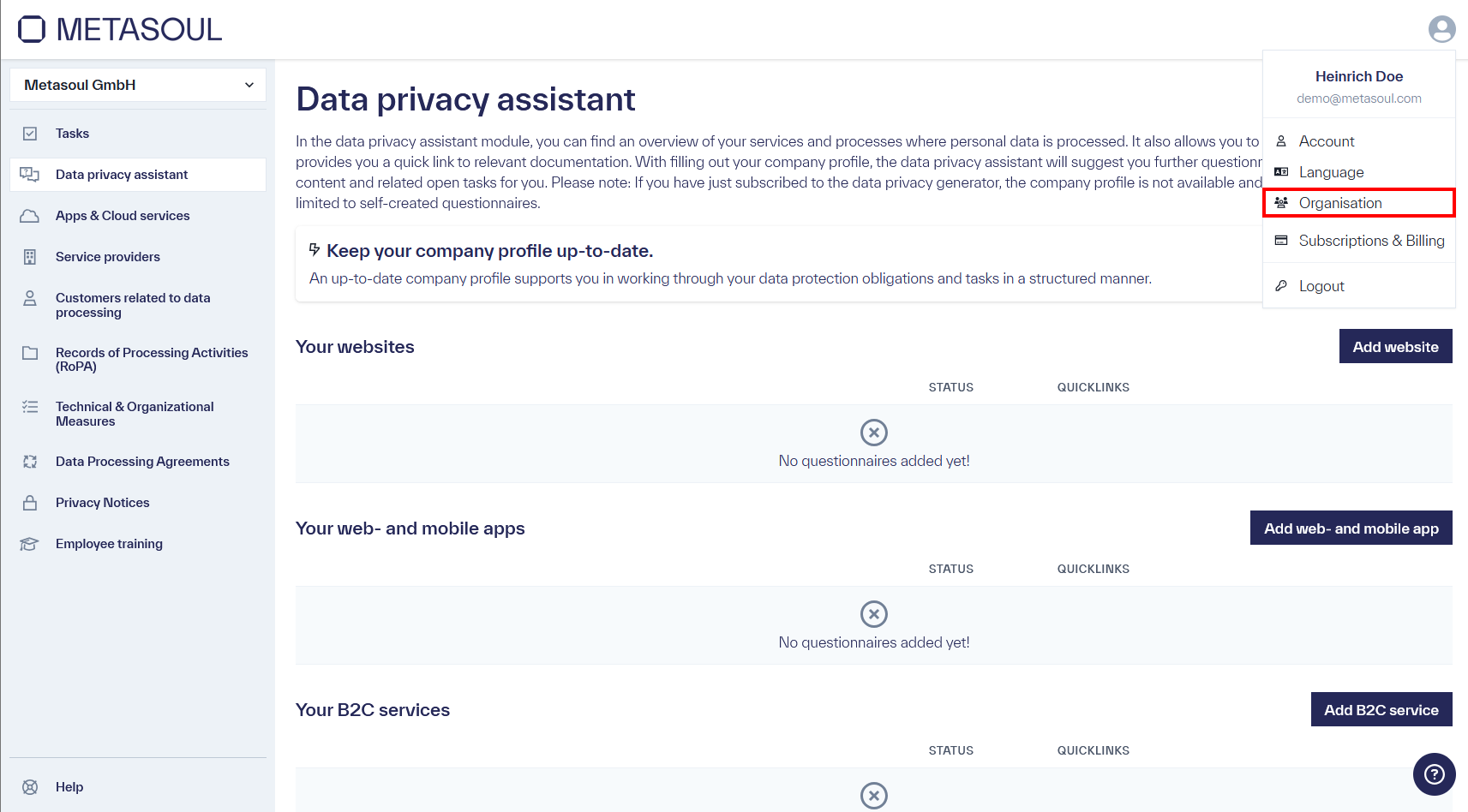Open the Metasoul GmbH company dropdown
The image size is (1468, 812).
tap(137, 85)
